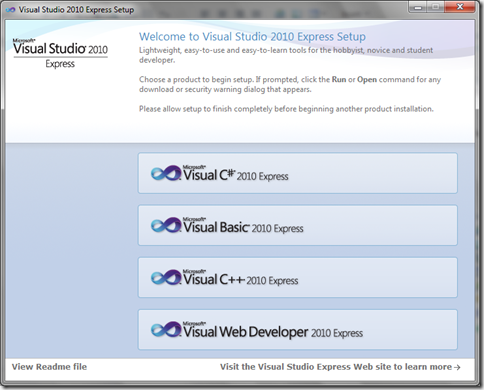484x390 pixels.
Task: Install Visual C++ 2010 Express
Action: 298,277
